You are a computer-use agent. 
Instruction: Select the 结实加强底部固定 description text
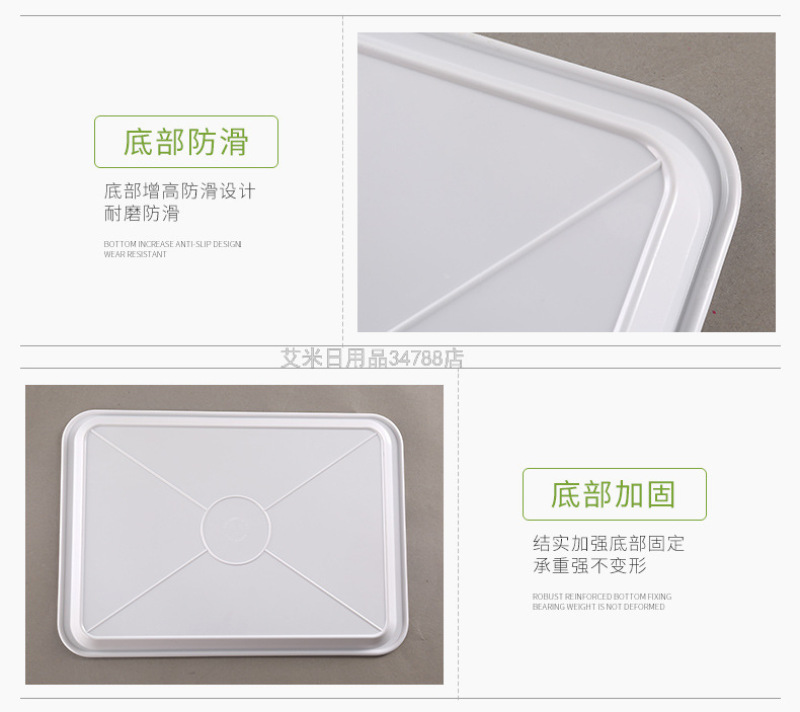608,544
